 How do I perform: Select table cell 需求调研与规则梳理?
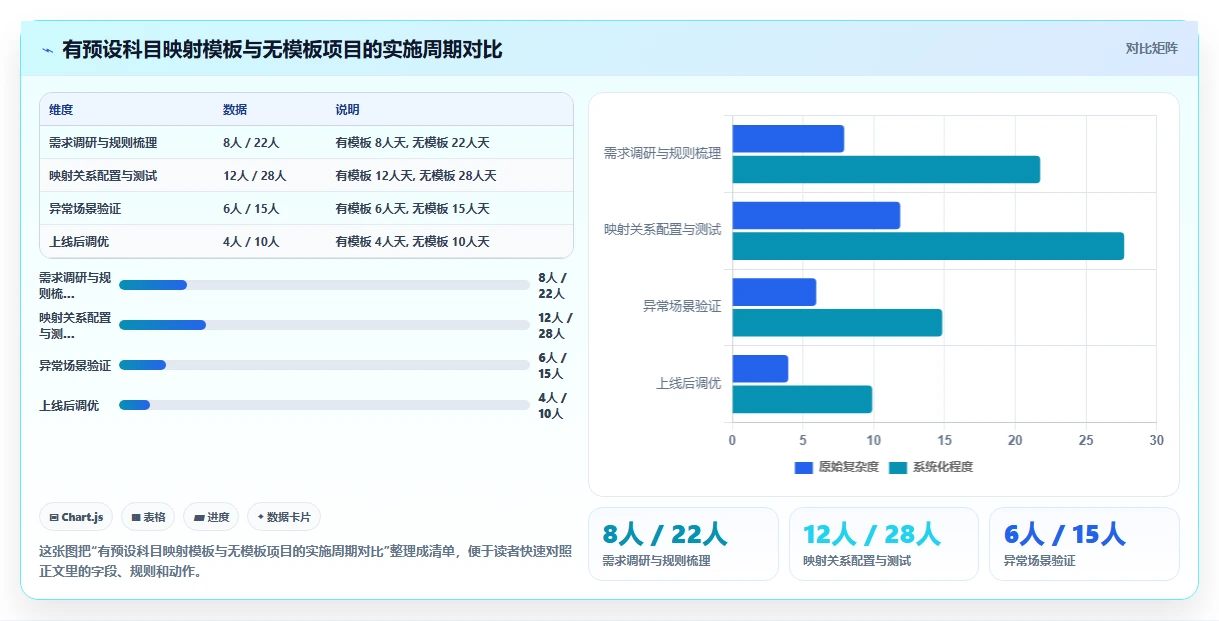coord(103,143)
